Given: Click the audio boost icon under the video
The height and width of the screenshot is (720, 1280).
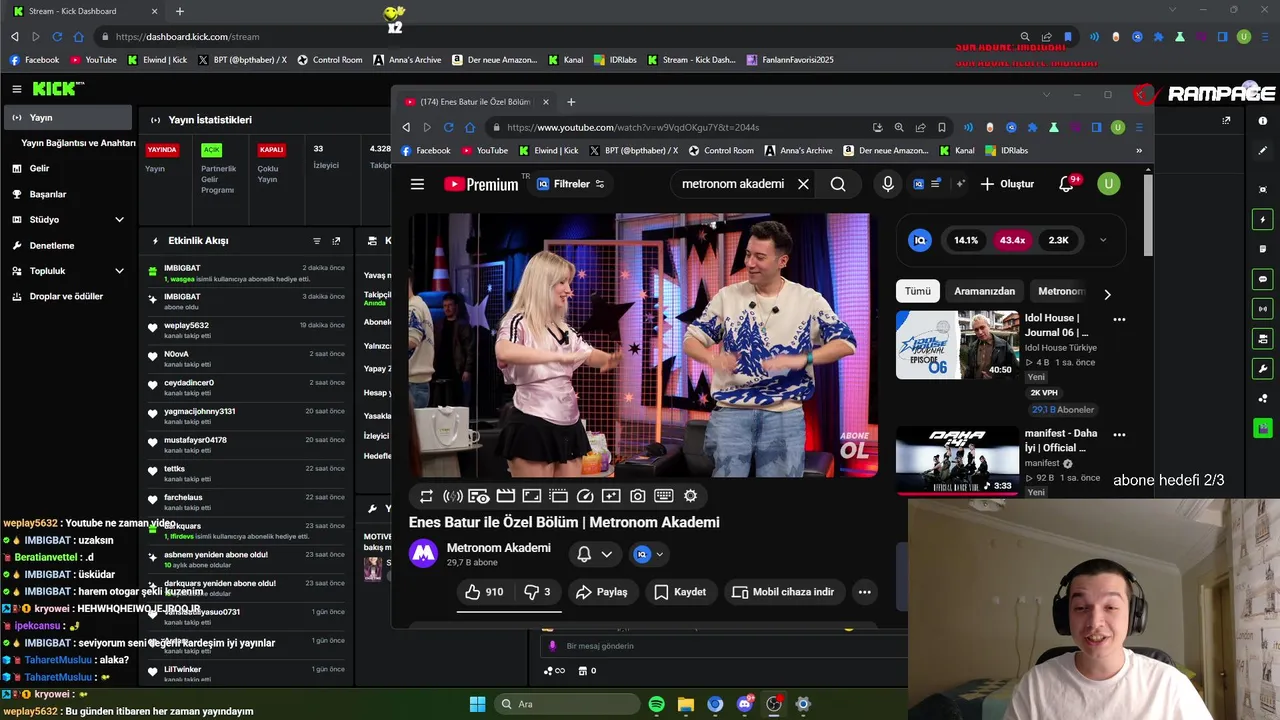Looking at the screenshot, I should (453, 496).
